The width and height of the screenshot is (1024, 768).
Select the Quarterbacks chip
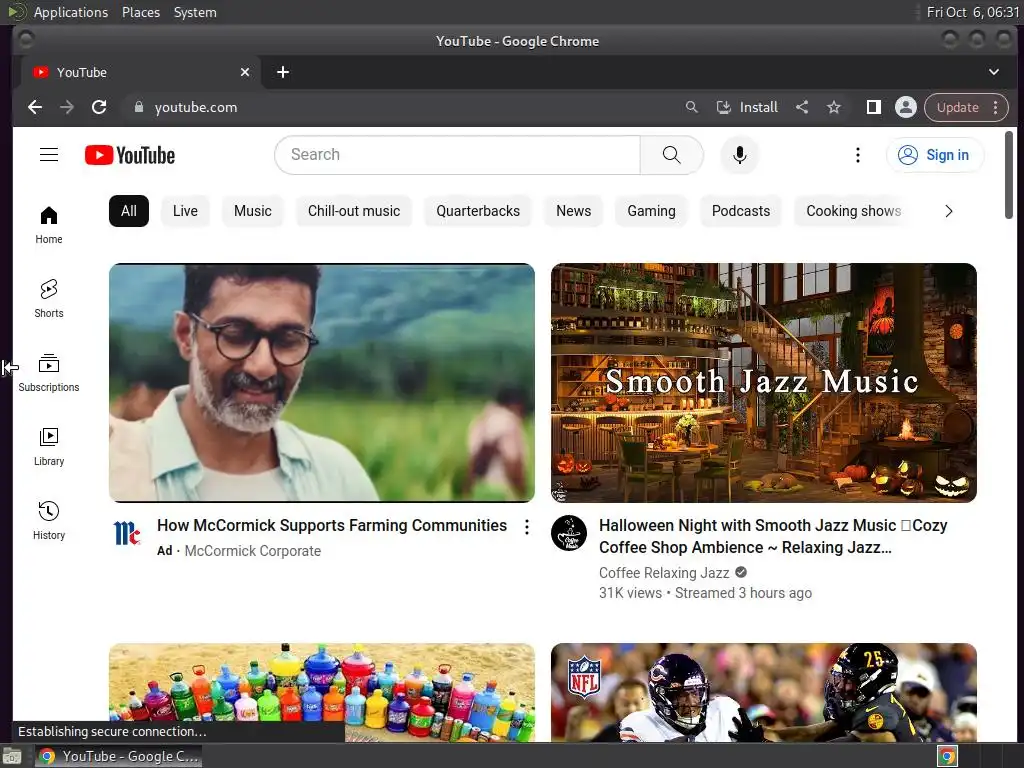[x=478, y=211]
